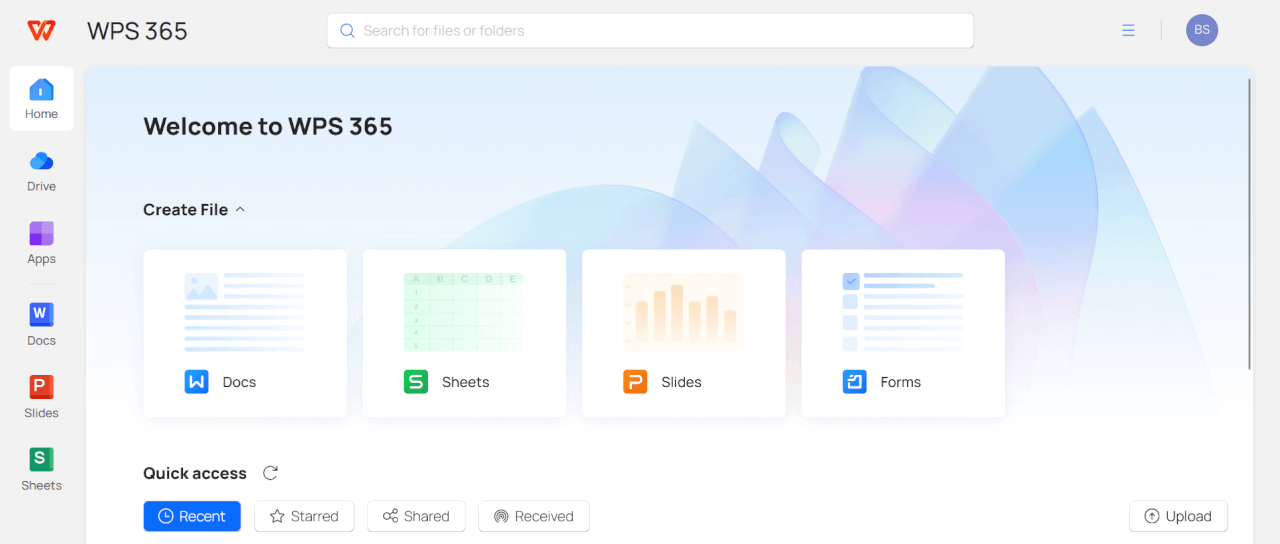Image resolution: width=1280 pixels, height=544 pixels.
Task: Click the blue Docs W icon
Action: click(197, 382)
